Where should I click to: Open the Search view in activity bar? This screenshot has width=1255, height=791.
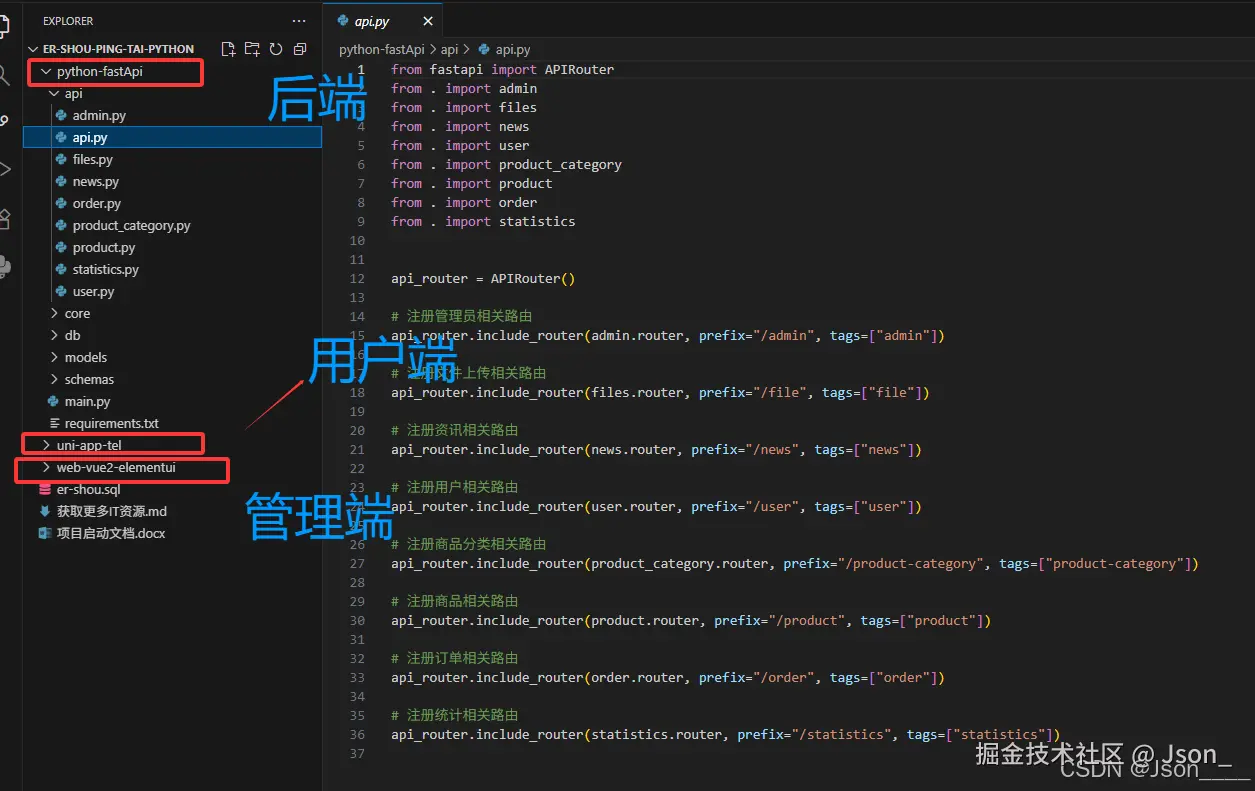(x=5, y=74)
